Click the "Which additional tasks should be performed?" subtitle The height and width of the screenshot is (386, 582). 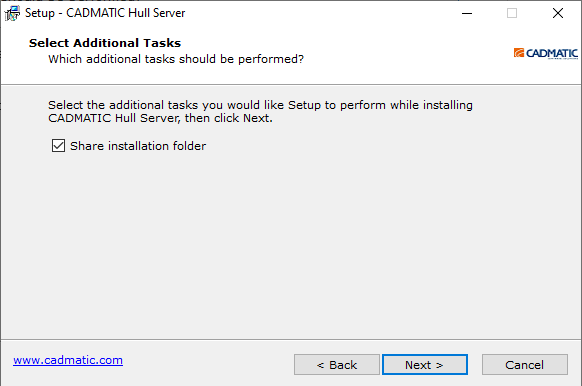point(176,59)
